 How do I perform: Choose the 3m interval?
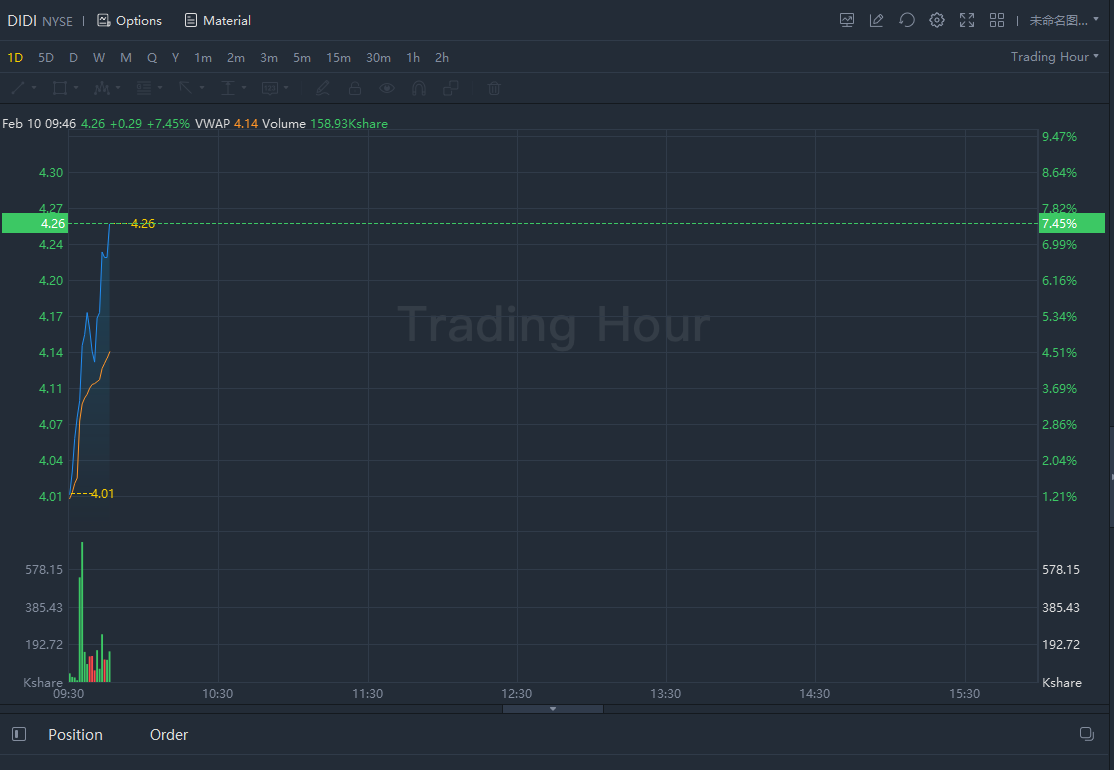point(269,58)
